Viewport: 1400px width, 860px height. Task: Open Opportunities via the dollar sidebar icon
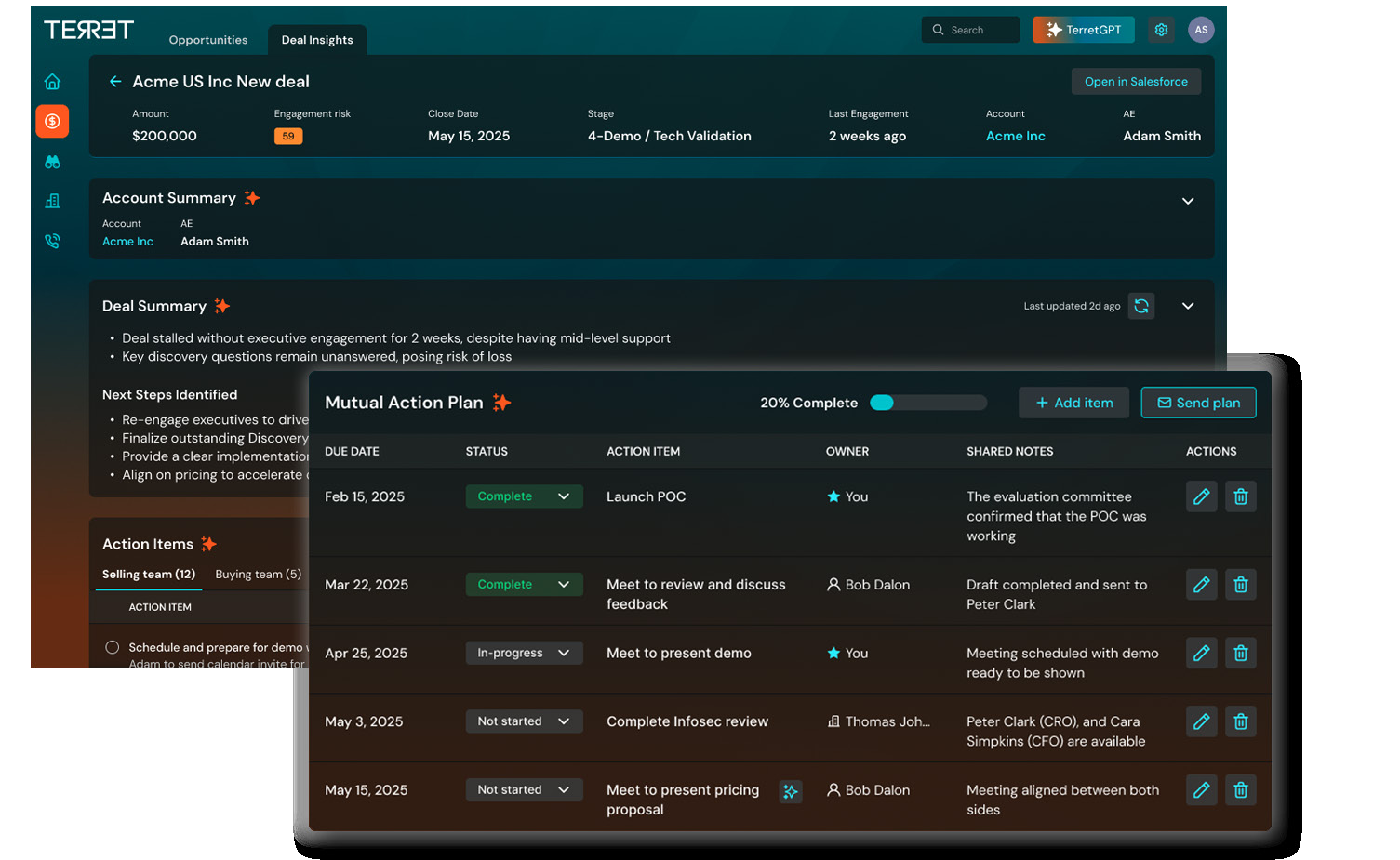(52, 122)
